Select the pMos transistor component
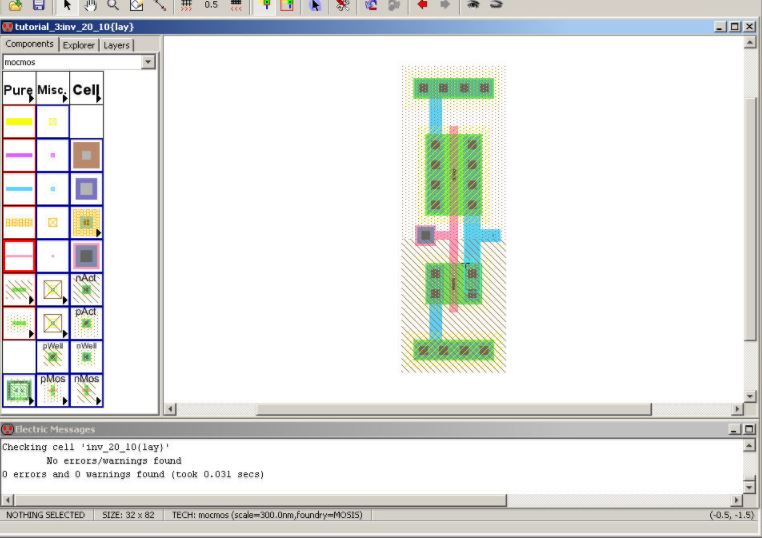This screenshot has height=538, width=762. click(x=53, y=390)
